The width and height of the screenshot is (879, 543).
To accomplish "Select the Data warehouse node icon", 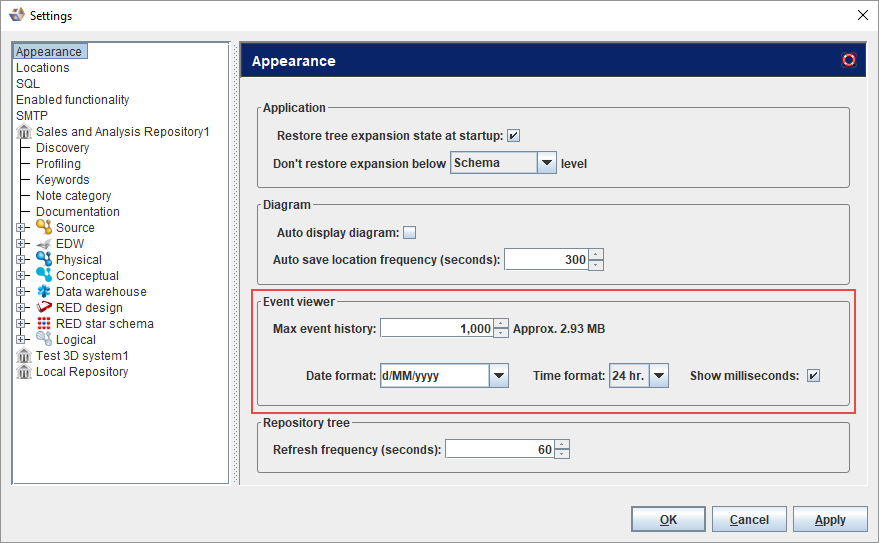I will pos(44,292).
